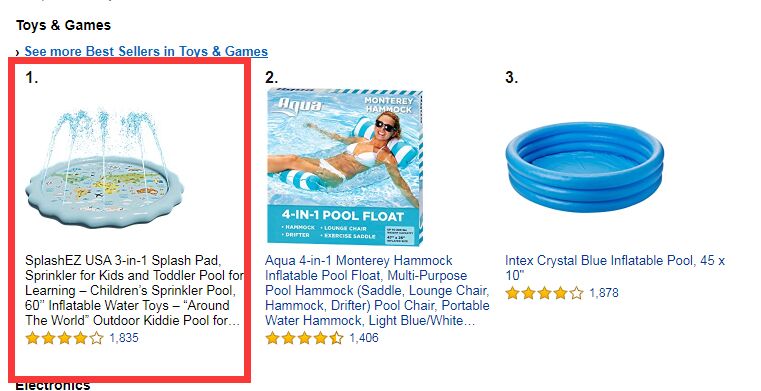Screen dimensions: 761x391
Task: Click the SplashEZ splash pad product image
Action: pos(104,168)
